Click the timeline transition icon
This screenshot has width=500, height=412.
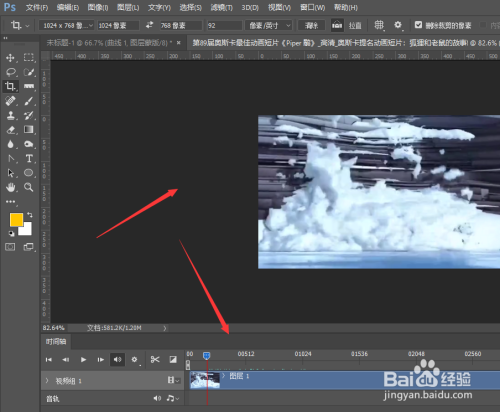[x=173, y=360]
